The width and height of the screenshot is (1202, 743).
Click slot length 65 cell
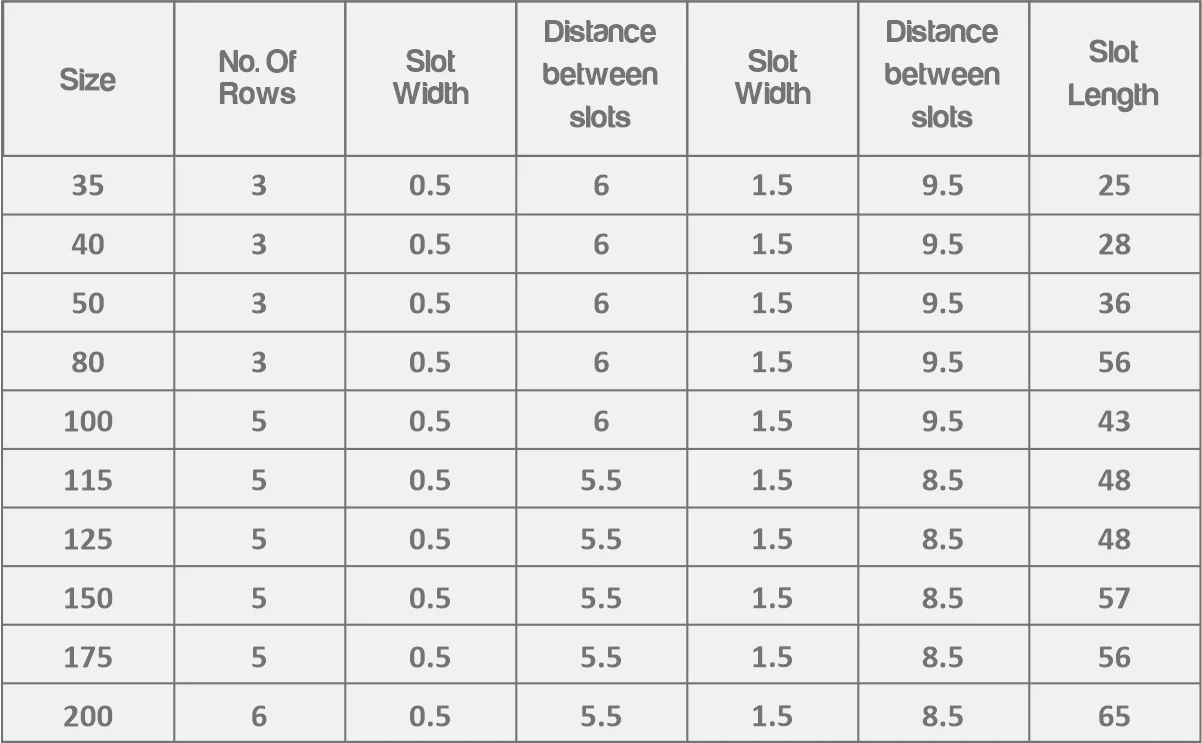(x=1114, y=716)
